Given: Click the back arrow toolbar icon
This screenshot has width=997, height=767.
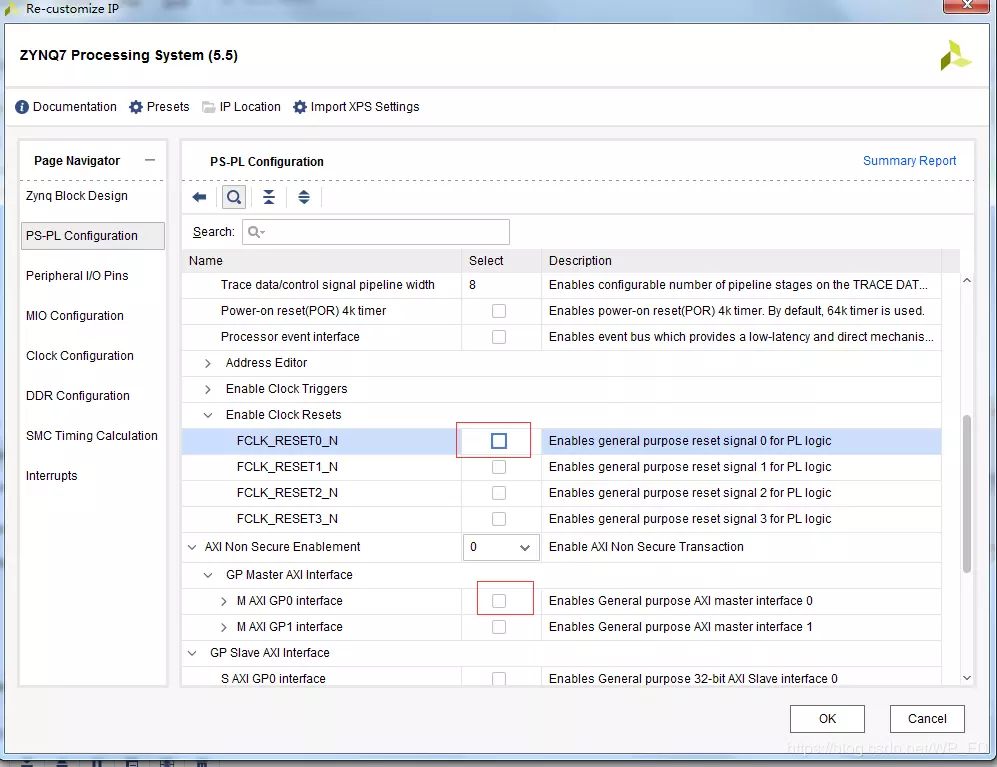Looking at the screenshot, I should (x=199, y=197).
